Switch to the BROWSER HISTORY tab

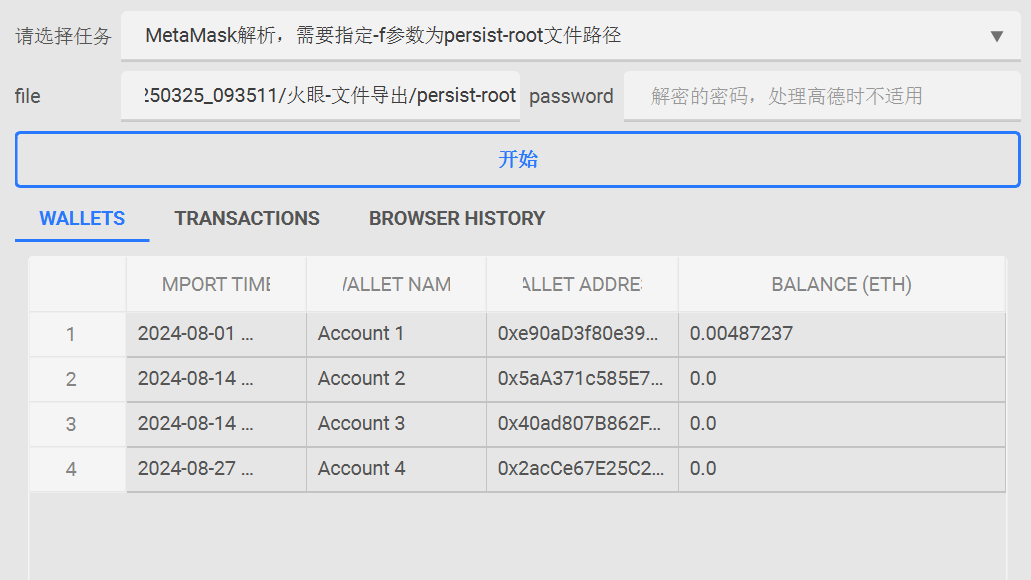(x=457, y=218)
